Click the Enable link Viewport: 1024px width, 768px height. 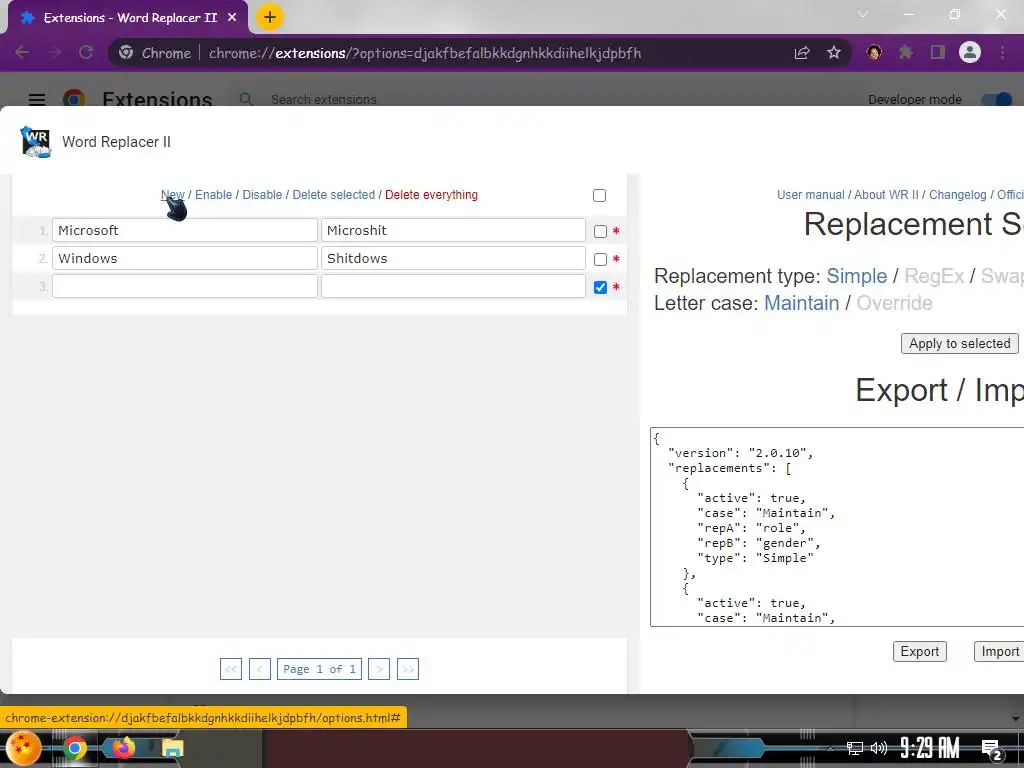click(214, 195)
